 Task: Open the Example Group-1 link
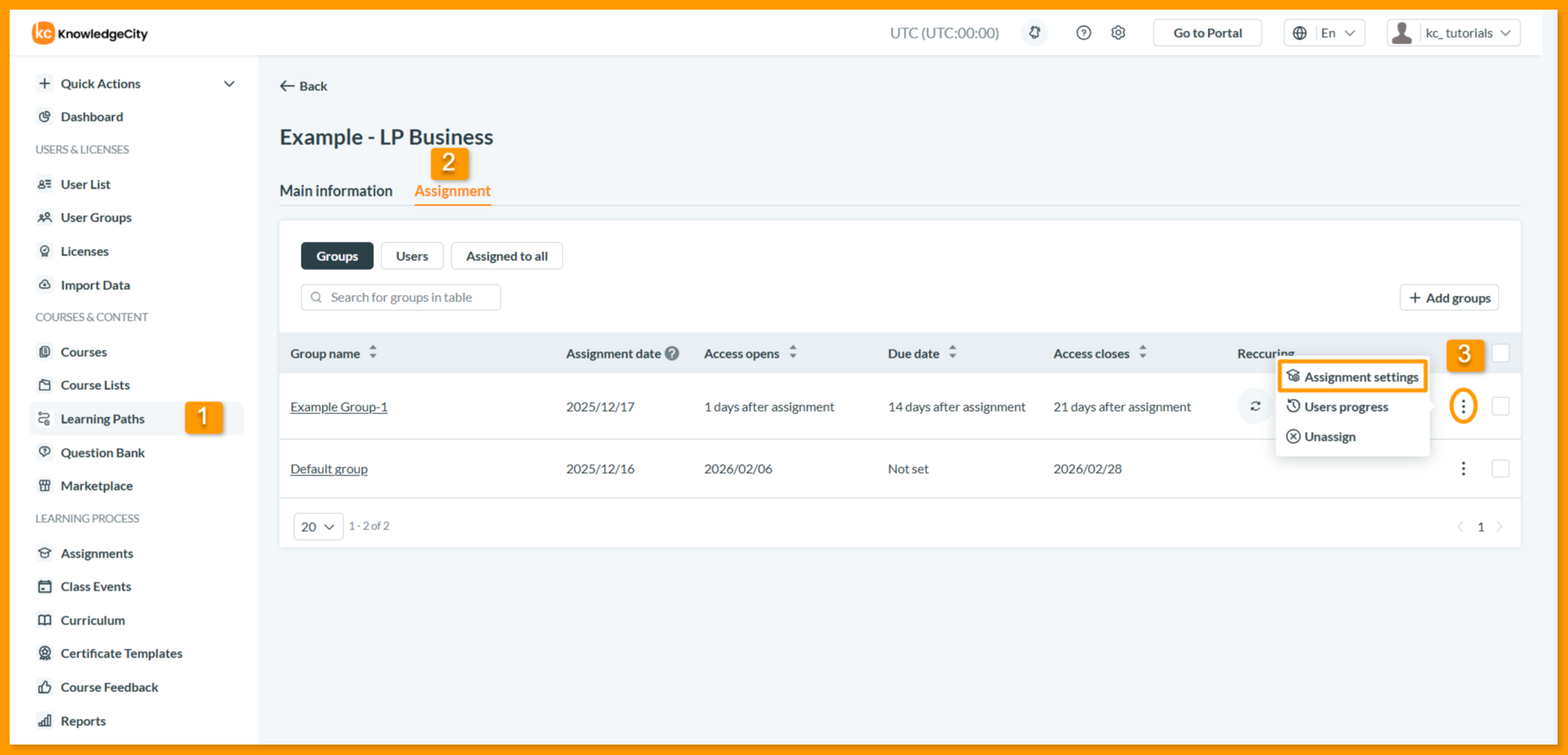[x=339, y=407]
